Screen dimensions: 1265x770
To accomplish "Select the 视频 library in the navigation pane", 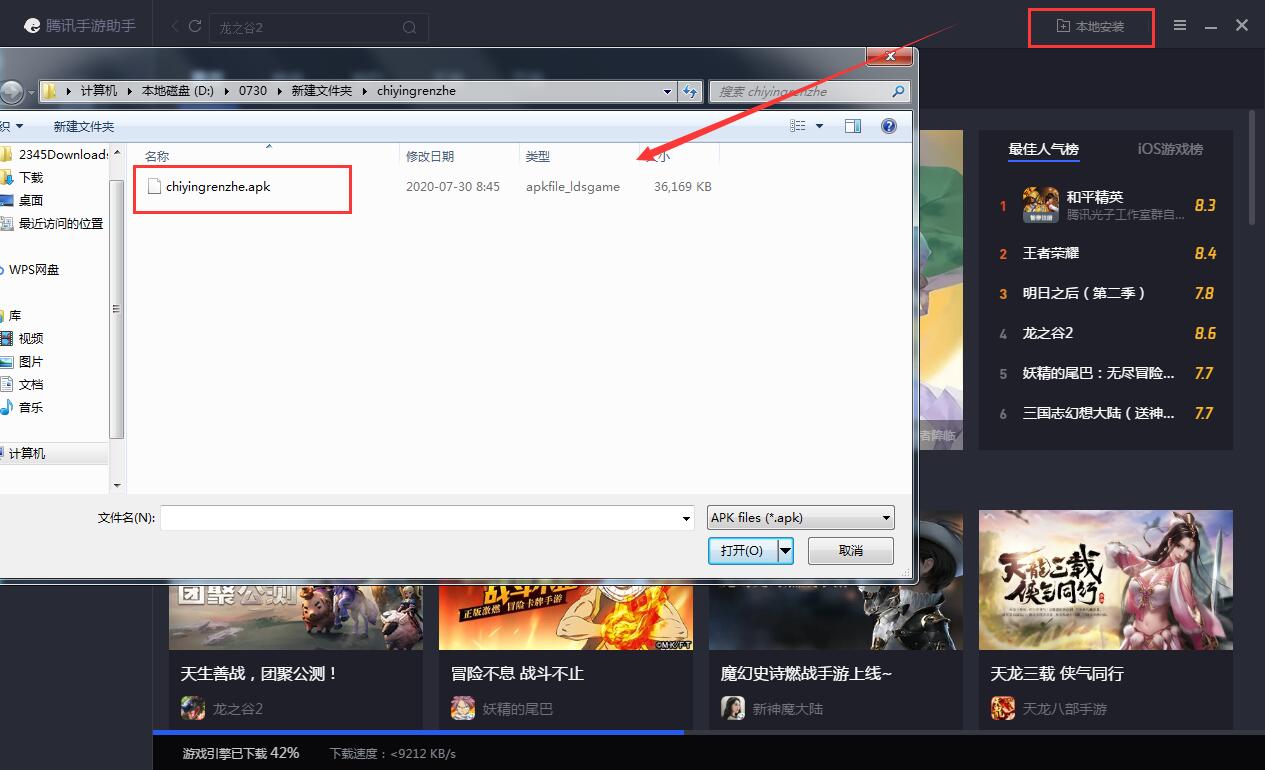I will tap(30, 338).
